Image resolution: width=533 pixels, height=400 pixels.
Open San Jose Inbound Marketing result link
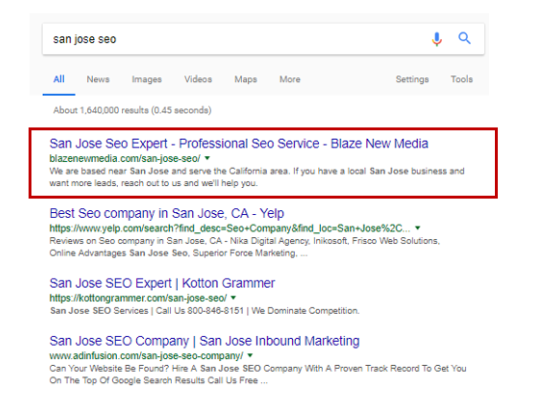coord(204,341)
